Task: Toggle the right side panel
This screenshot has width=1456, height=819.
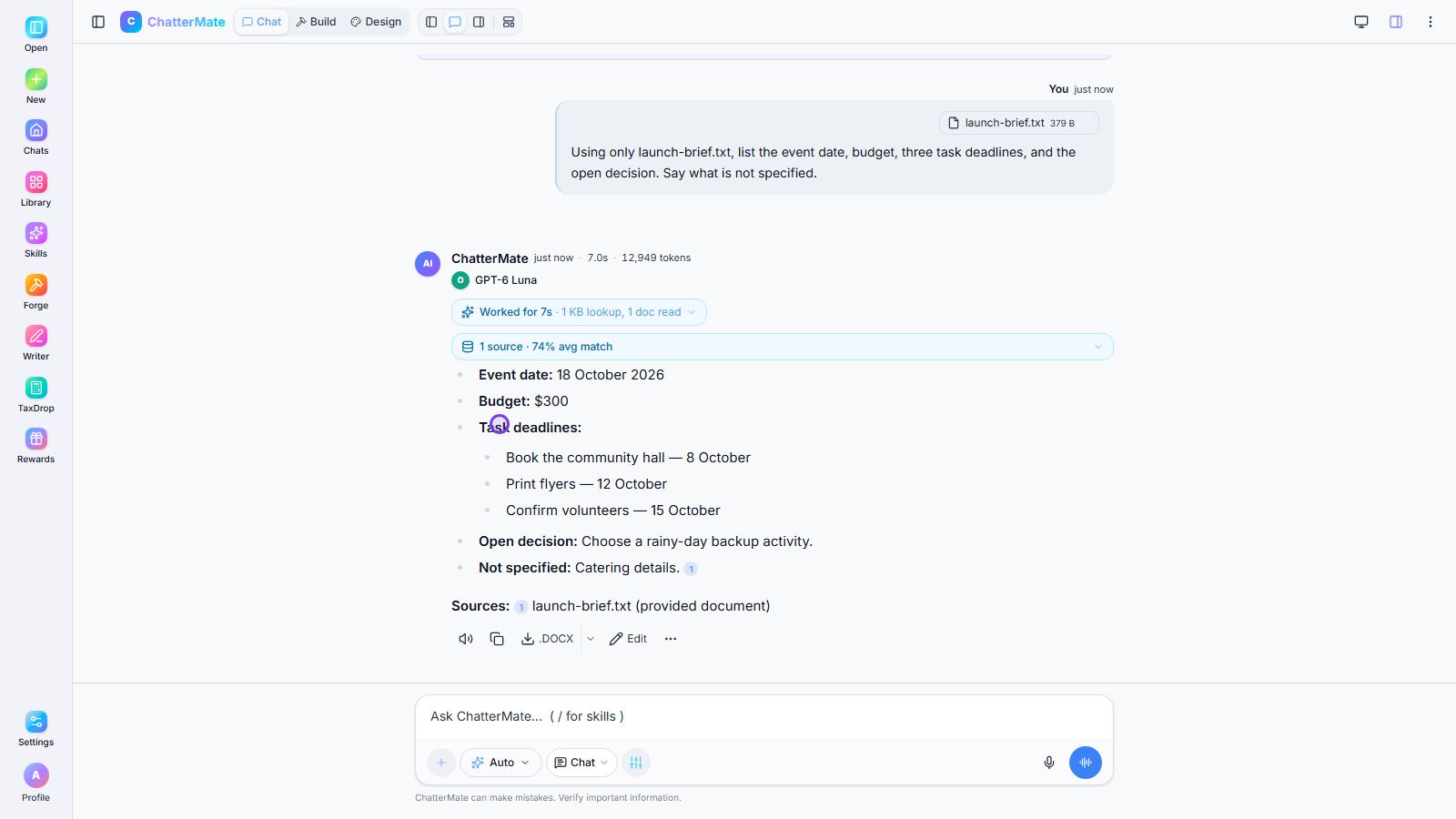Action: click(x=1396, y=22)
